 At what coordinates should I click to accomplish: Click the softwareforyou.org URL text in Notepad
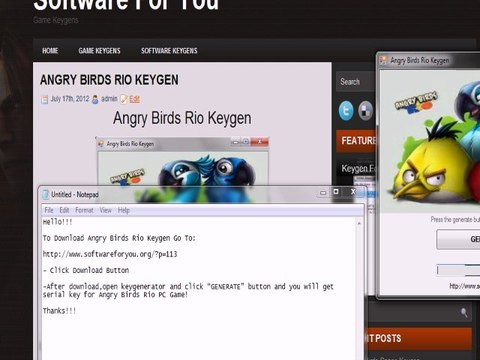coord(110,254)
